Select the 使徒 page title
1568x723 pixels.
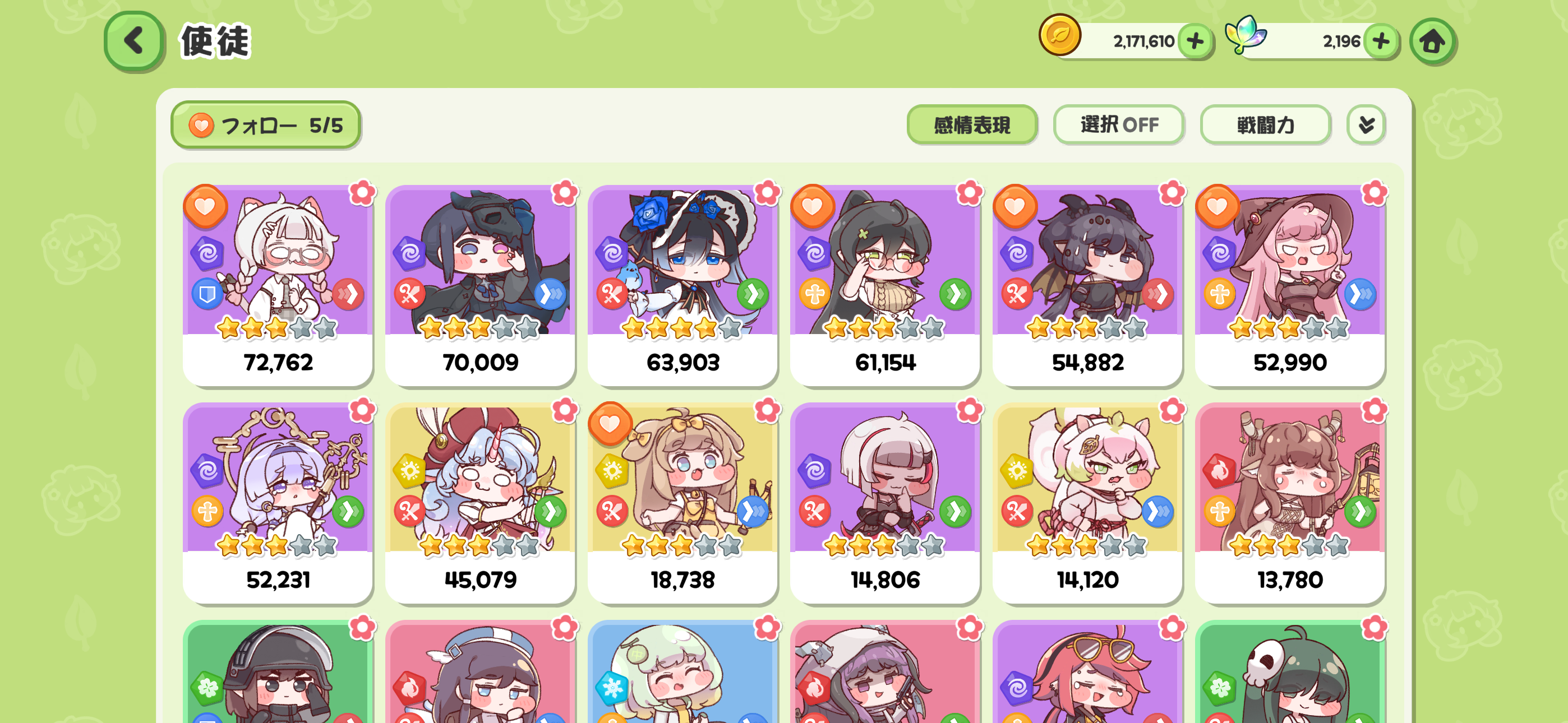215,41
